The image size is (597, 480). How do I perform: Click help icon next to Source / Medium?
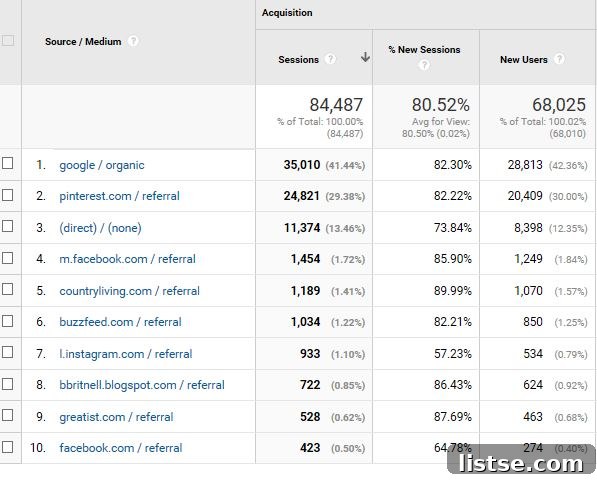point(133,41)
